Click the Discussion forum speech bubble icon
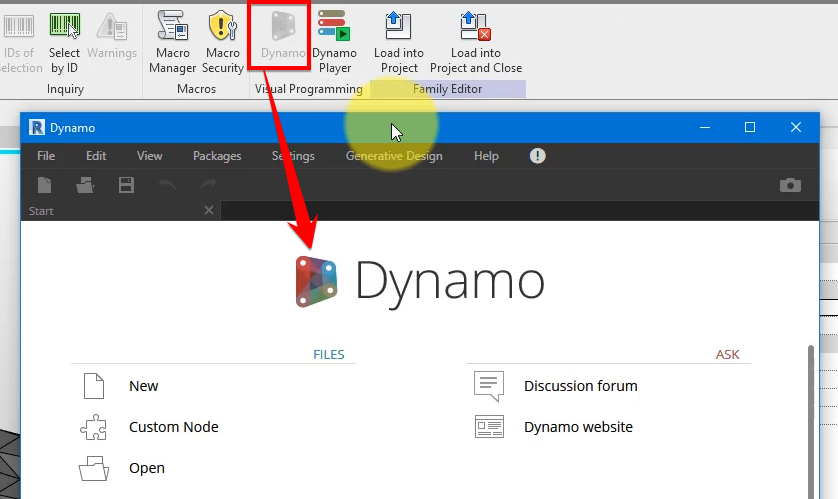This screenshot has height=499, width=838. coord(489,386)
